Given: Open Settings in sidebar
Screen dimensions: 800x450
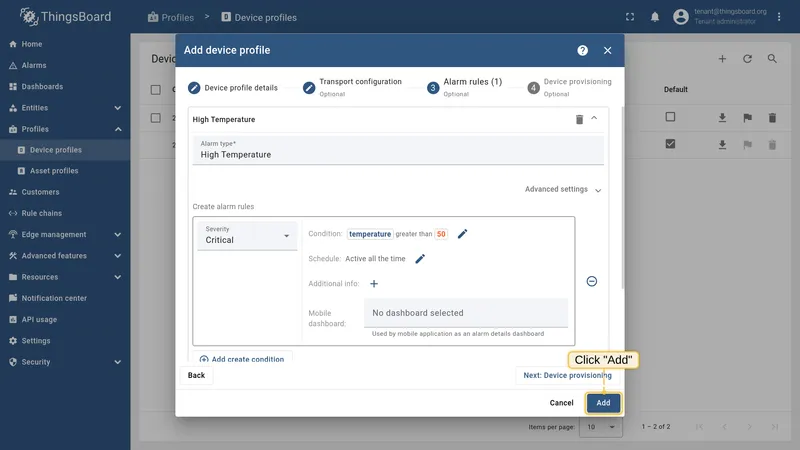Looking at the screenshot, I should pos(65,341).
